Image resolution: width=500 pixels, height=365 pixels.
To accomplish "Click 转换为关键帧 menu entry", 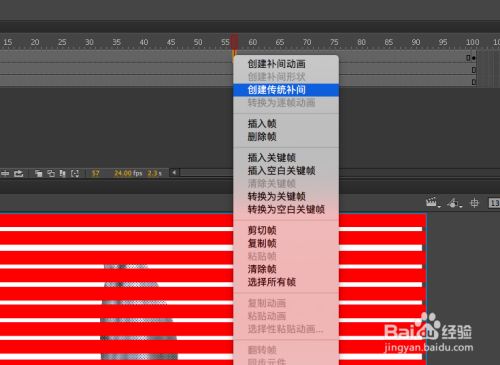I will click(x=286, y=196).
